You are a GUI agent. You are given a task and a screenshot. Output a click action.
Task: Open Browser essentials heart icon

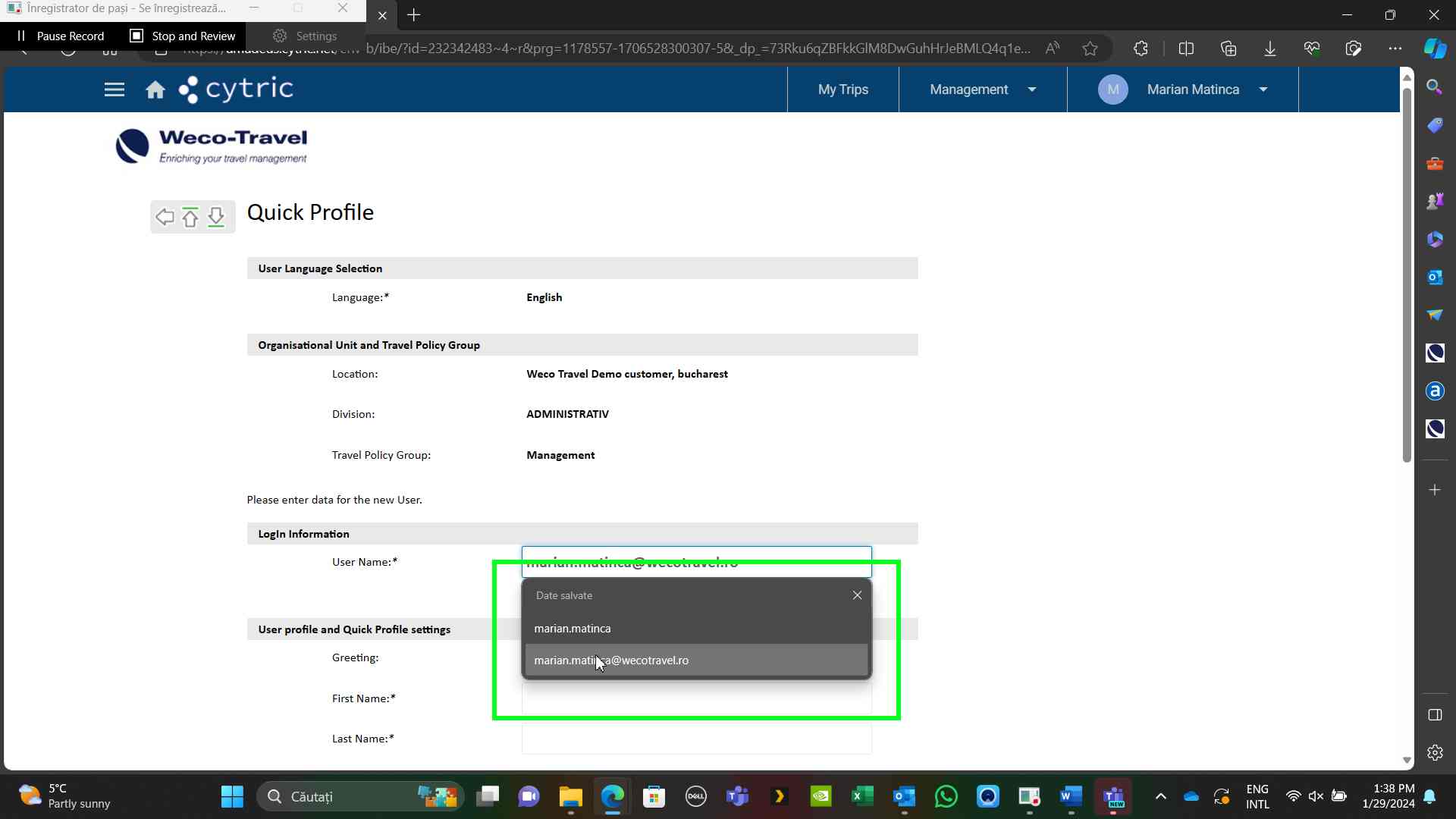[x=1312, y=49]
